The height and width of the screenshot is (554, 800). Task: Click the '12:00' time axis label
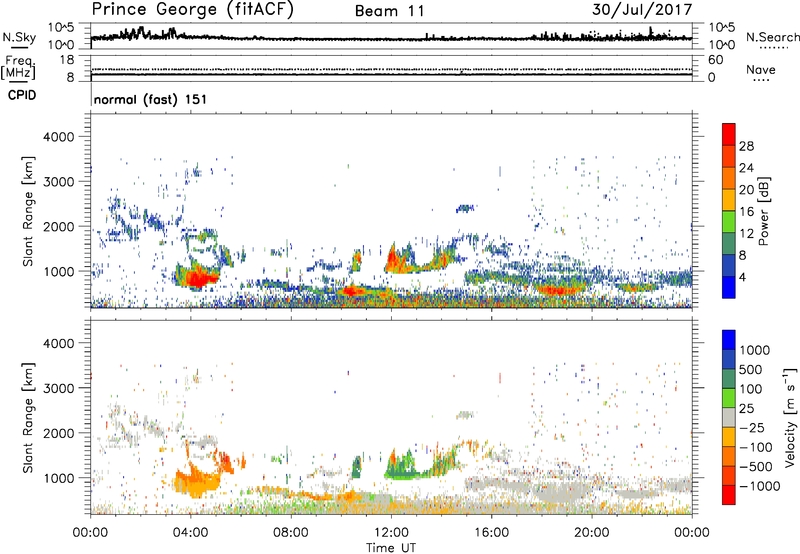point(391,533)
